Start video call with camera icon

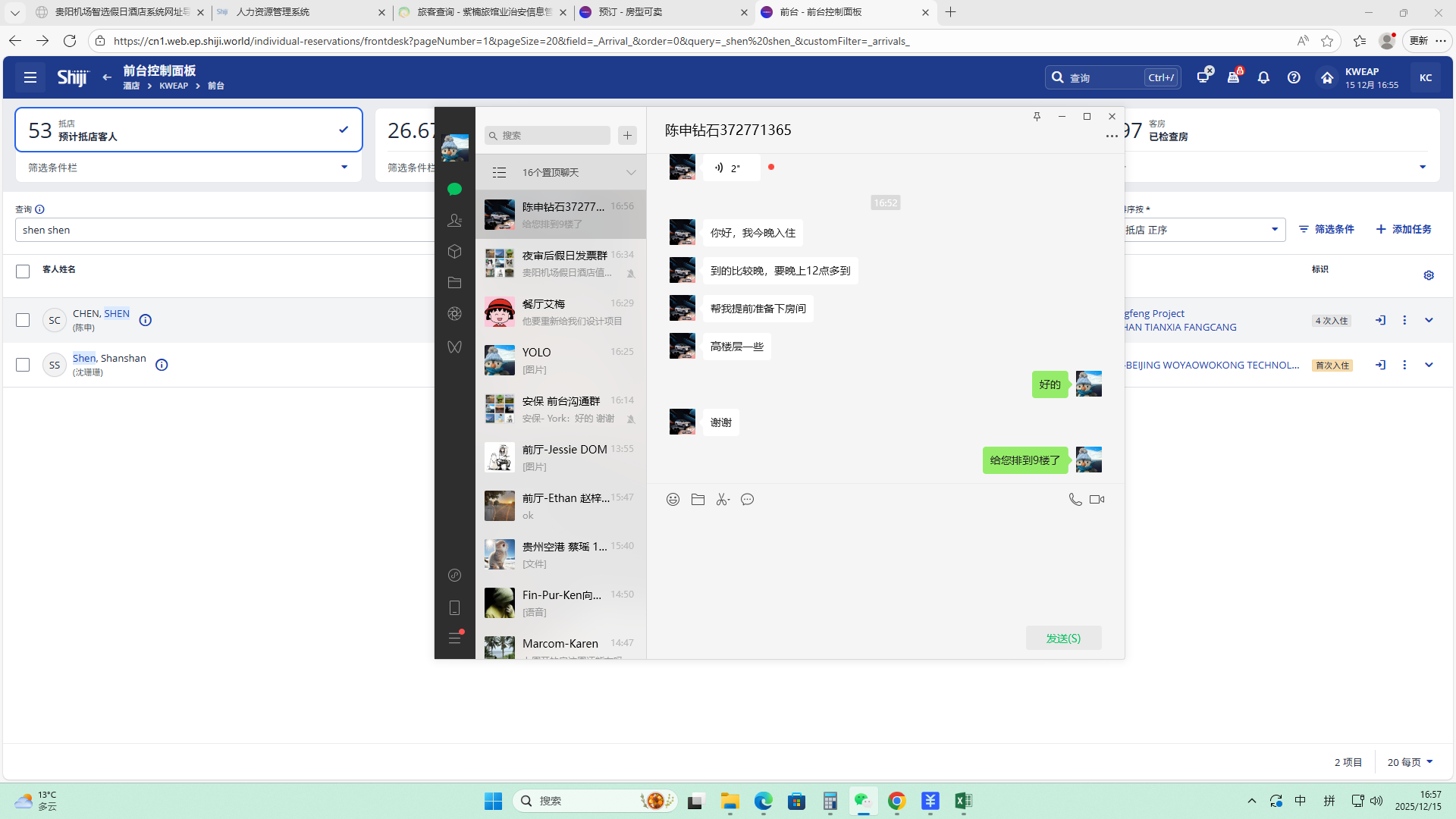(1097, 499)
